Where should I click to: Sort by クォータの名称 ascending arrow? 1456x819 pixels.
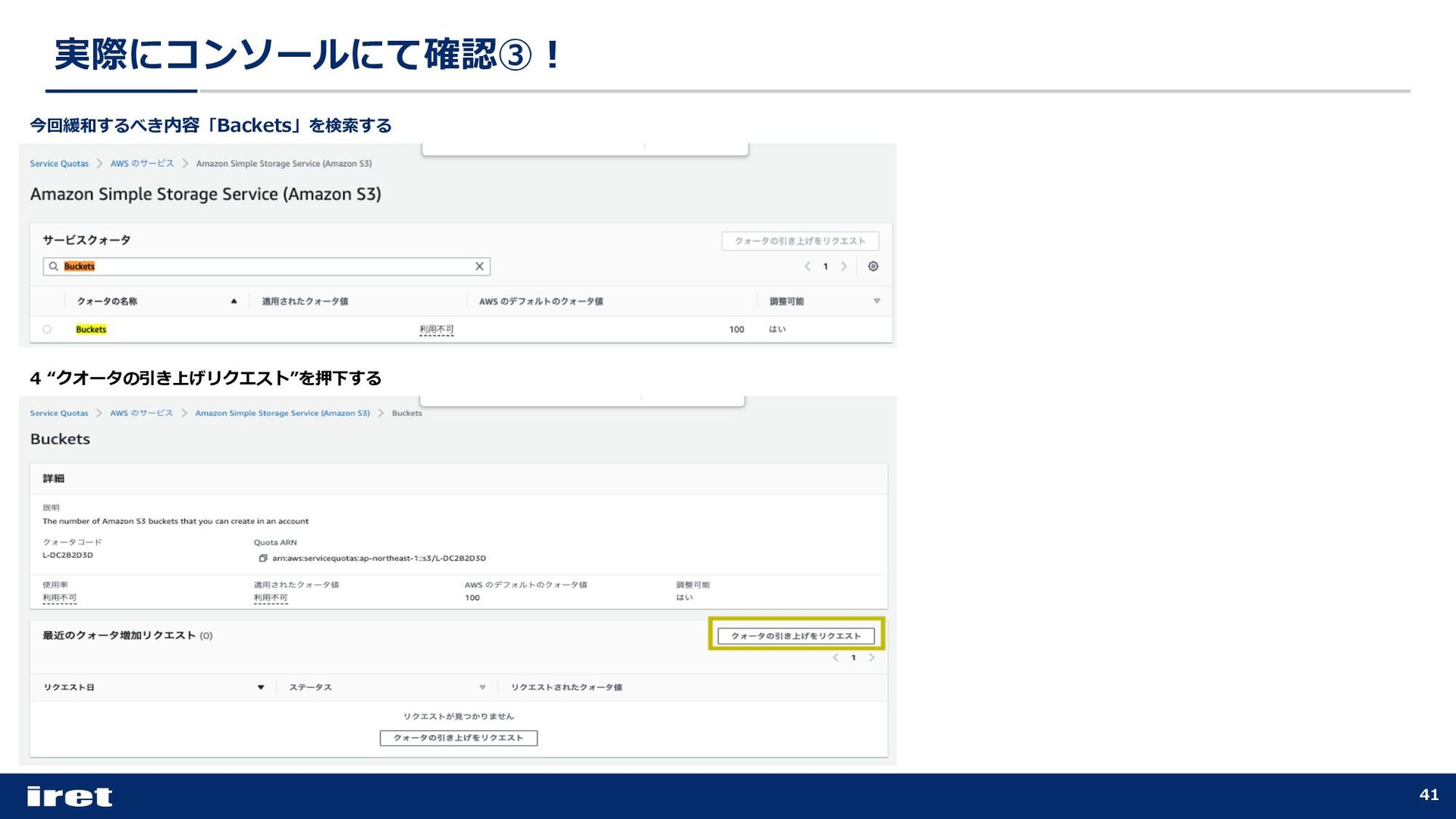[x=234, y=301]
